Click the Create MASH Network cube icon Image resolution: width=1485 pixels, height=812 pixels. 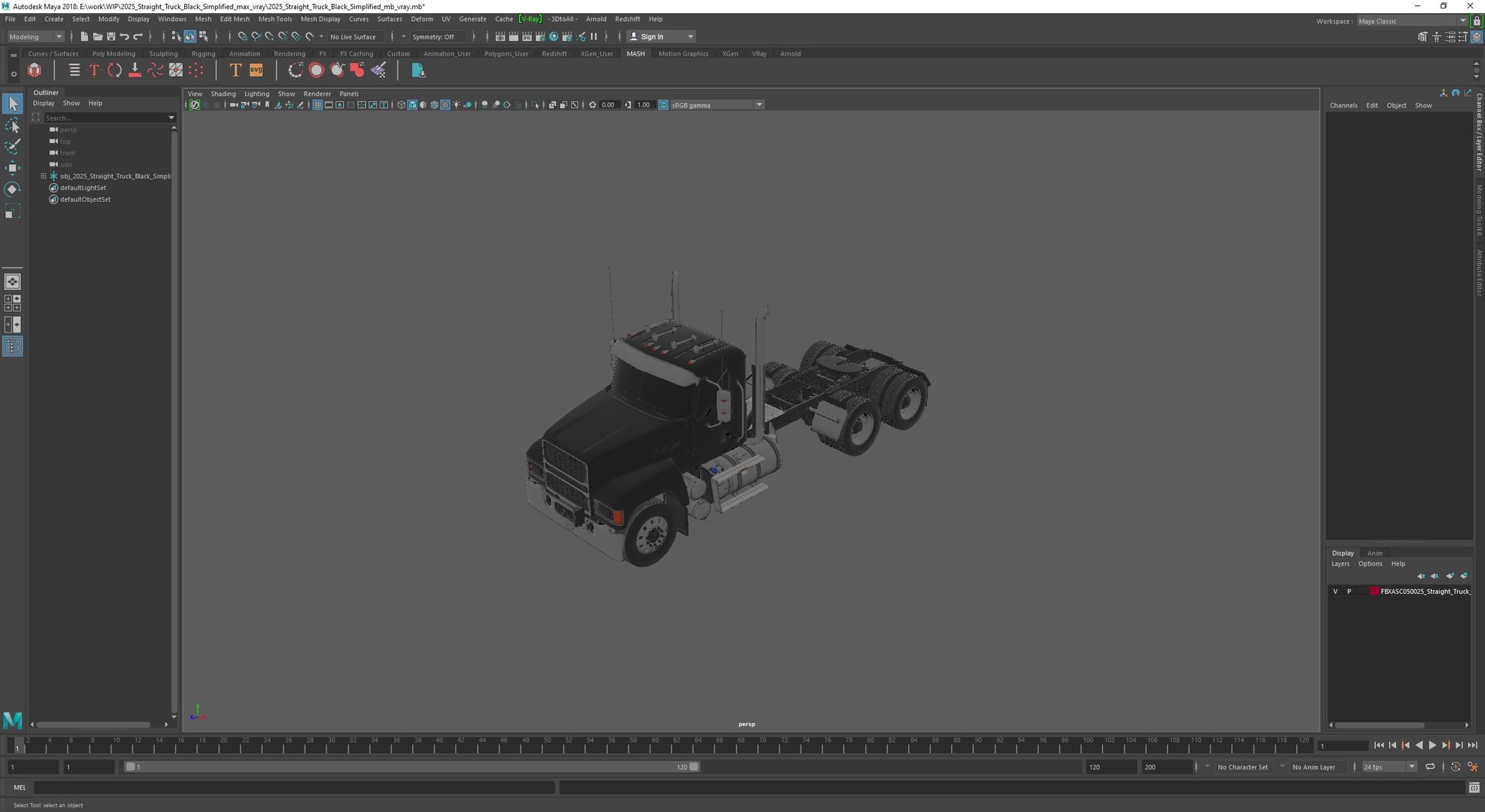tap(35, 70)
